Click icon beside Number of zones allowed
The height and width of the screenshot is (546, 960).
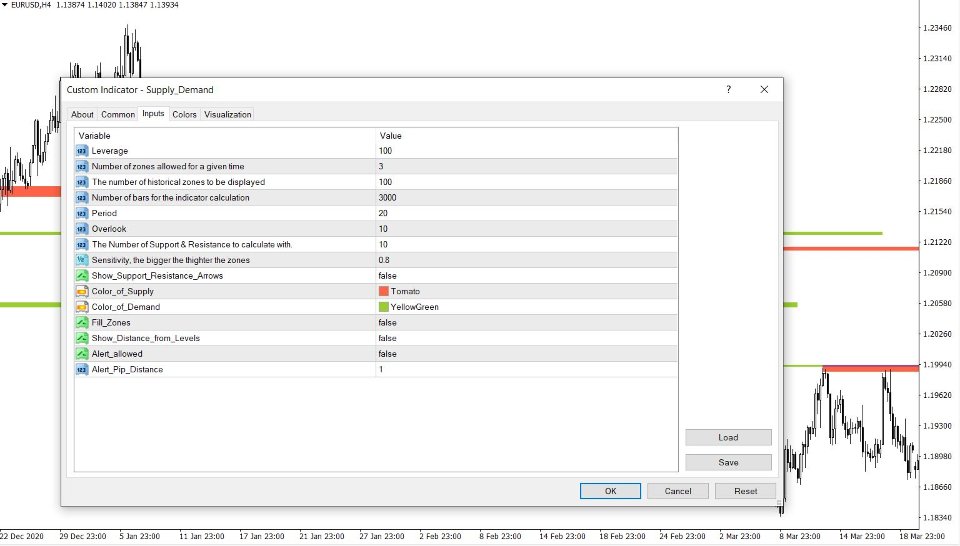[82, 166]
